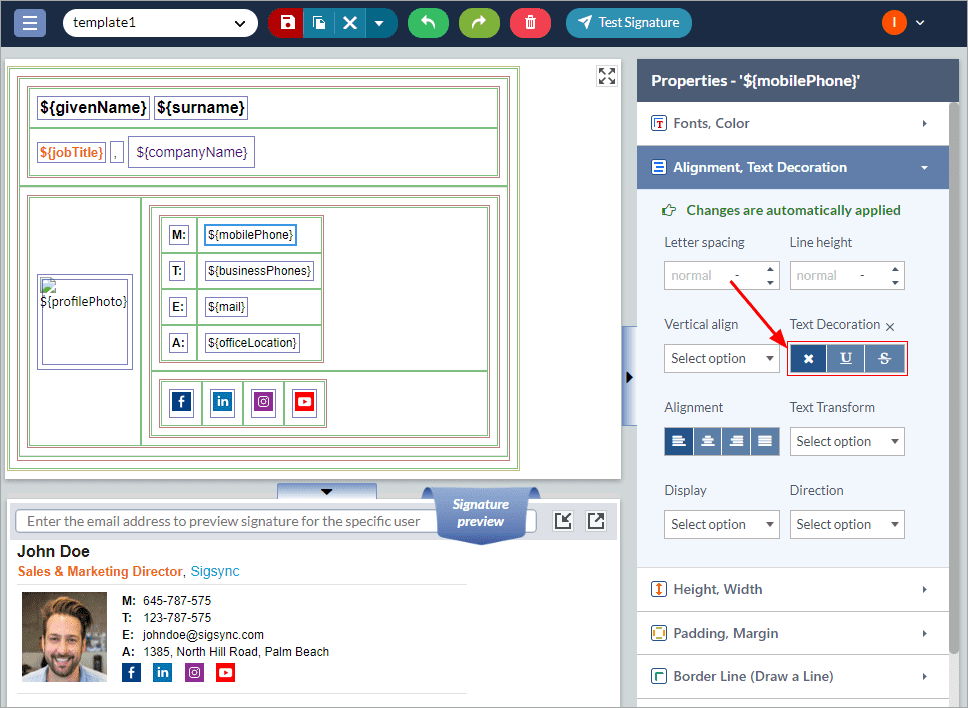Open the Vertical align dropdown

[721, 359]
